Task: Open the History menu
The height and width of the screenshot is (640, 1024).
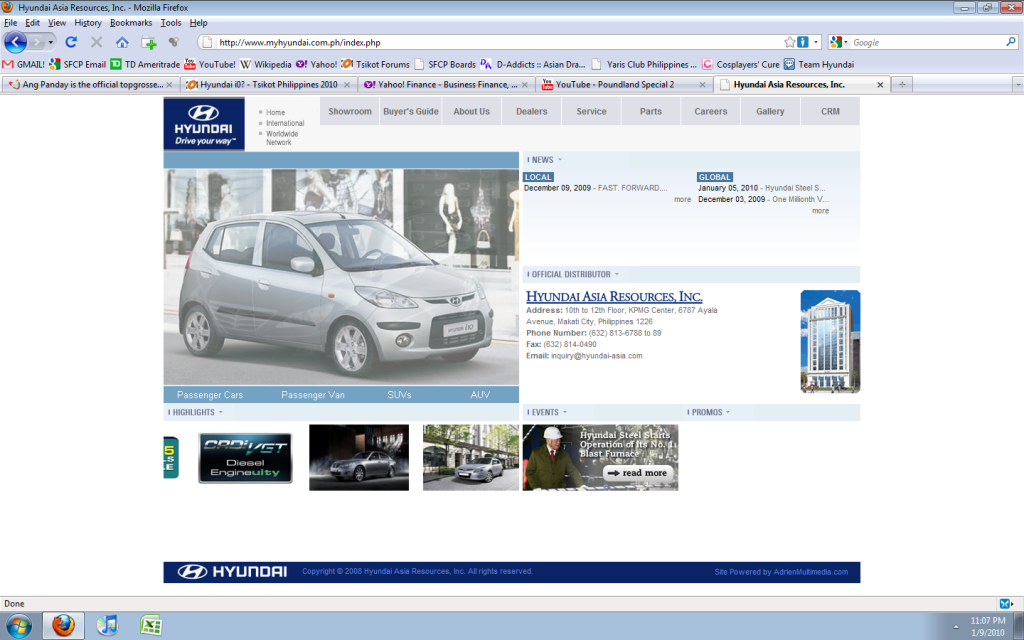Action: (x=88, y=23)
